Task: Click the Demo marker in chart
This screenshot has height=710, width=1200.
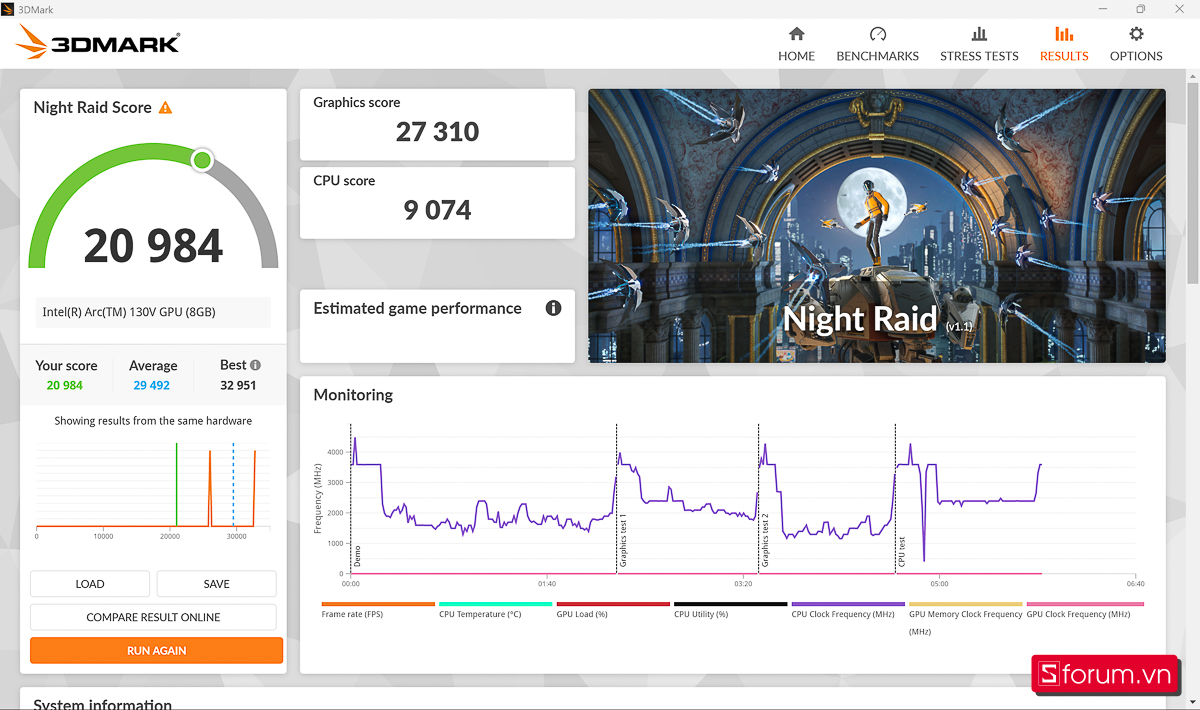Action: point(356,557)
